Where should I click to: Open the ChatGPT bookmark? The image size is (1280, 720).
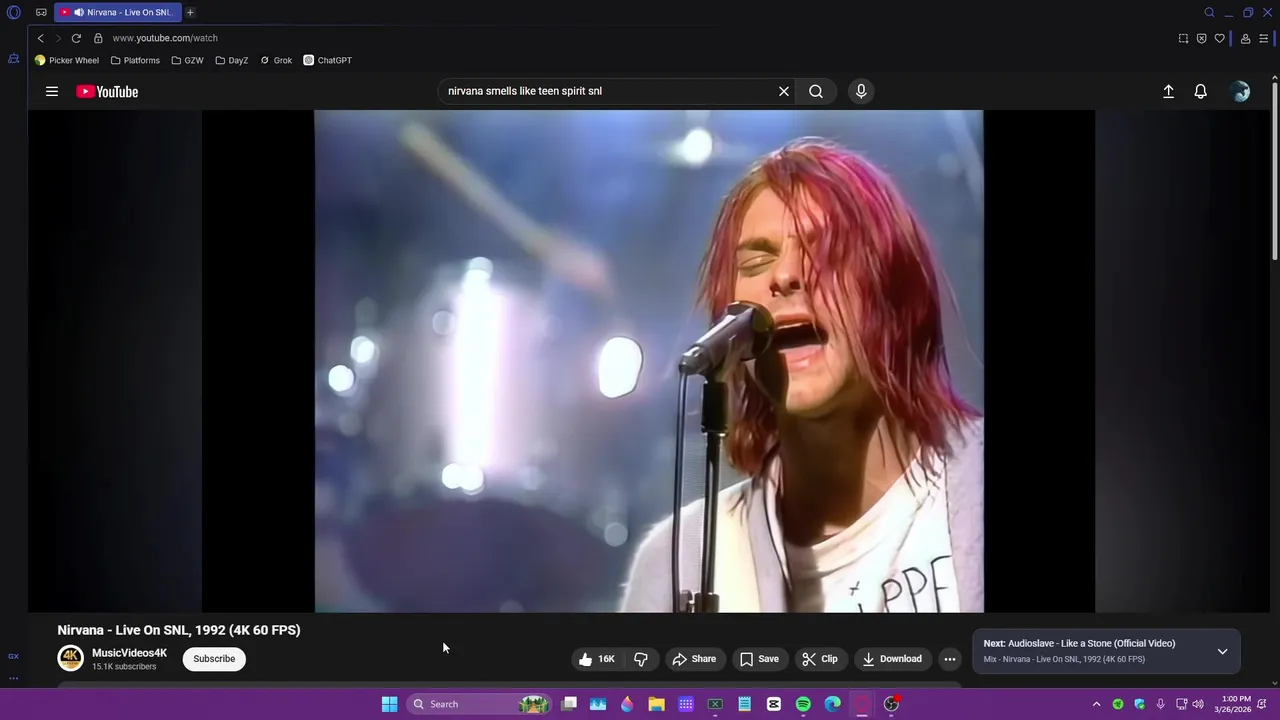pyautogui.click(x=328, y=60)
